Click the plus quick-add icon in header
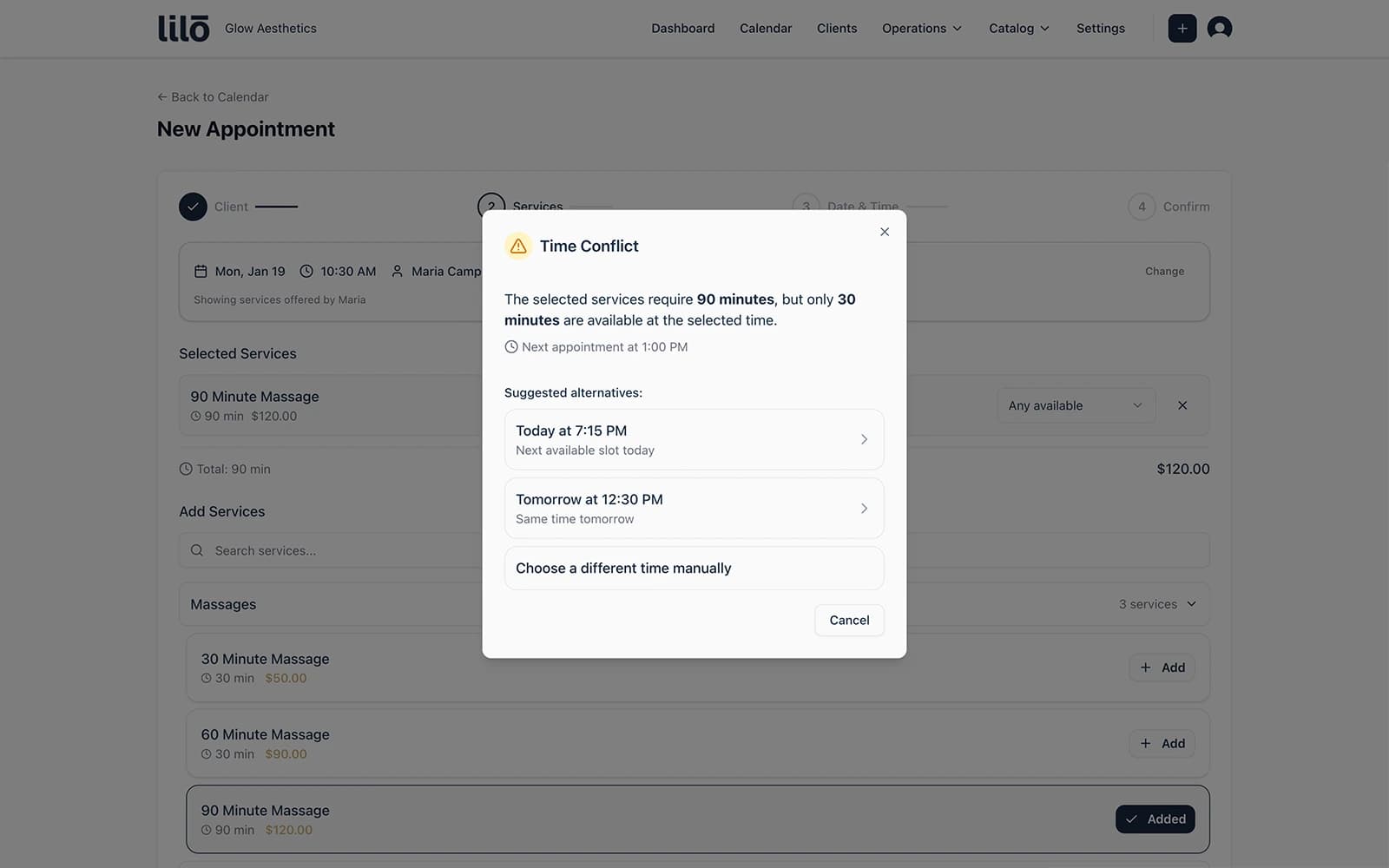1389x868 pixels. 1182,28
